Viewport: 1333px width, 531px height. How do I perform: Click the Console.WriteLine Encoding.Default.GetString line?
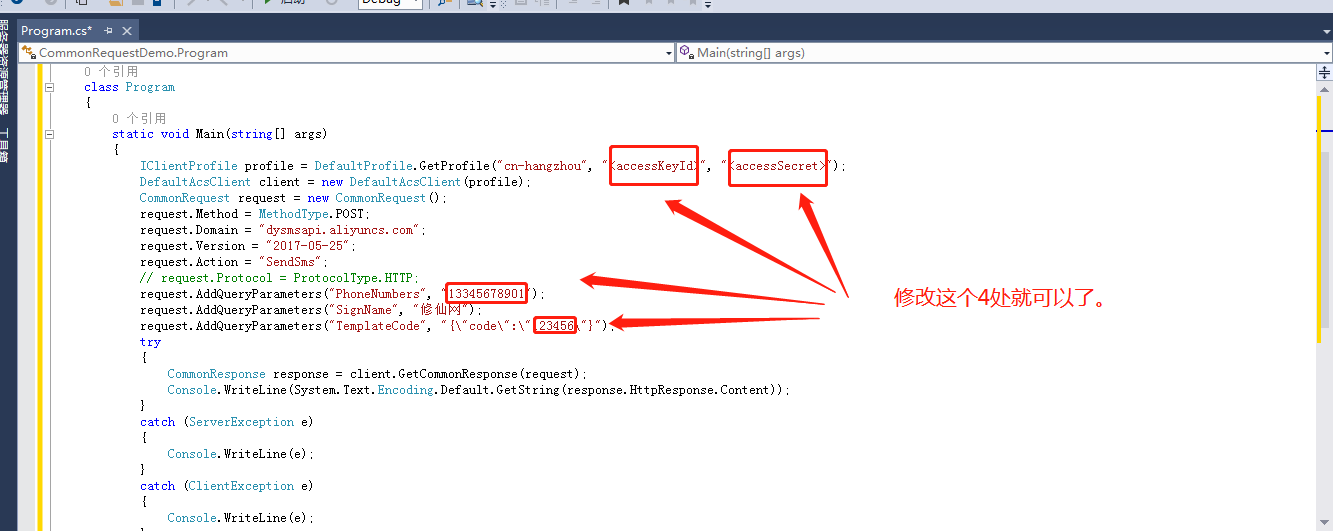478,390
